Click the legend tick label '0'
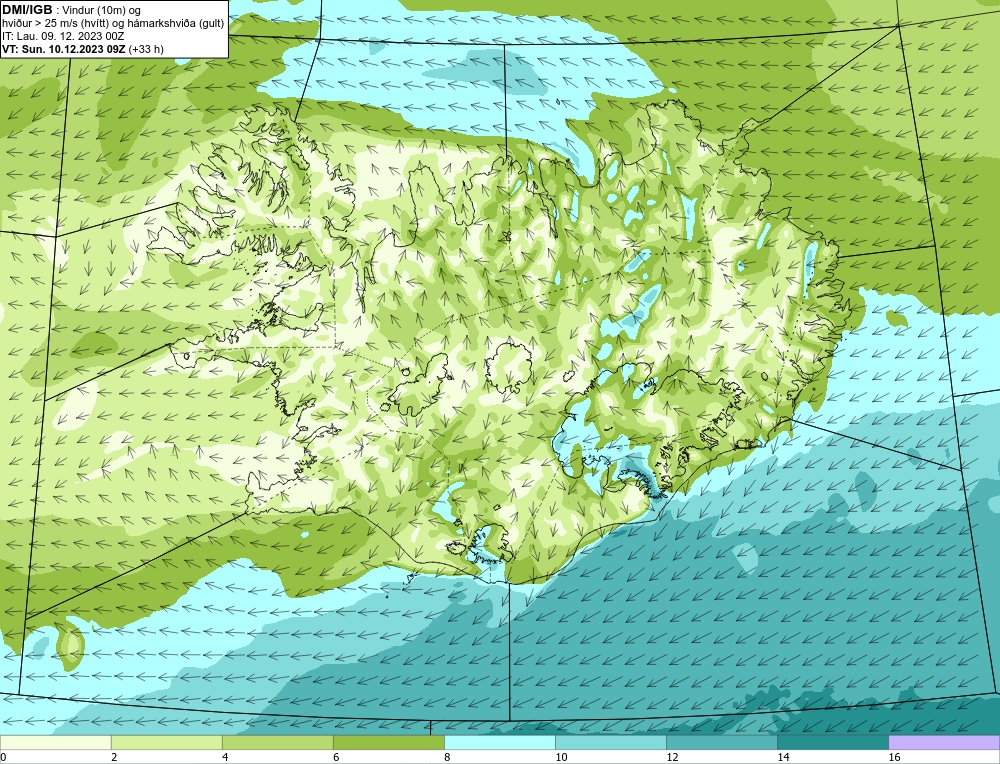 [x=3, y=757]
